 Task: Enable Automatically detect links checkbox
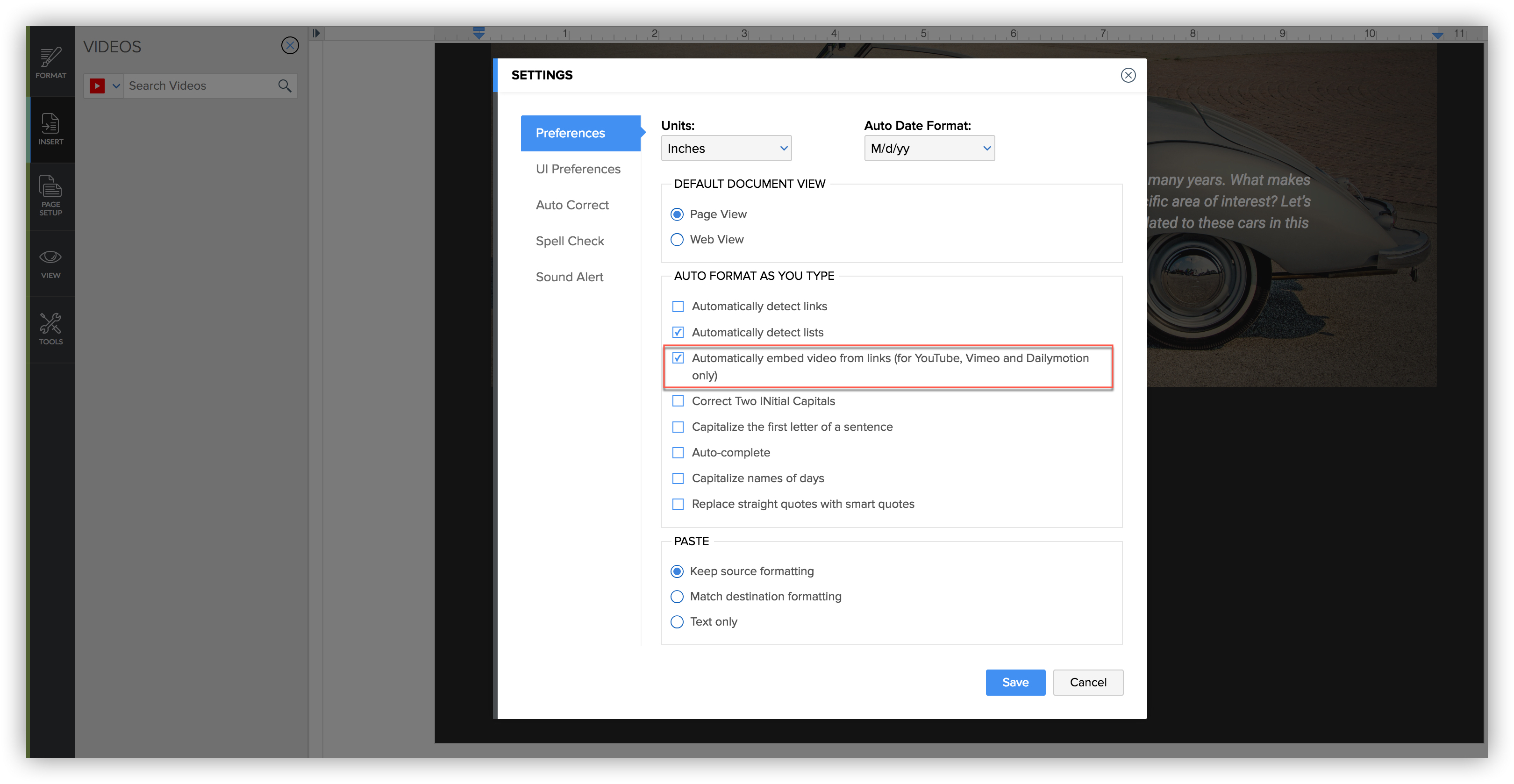678,306
